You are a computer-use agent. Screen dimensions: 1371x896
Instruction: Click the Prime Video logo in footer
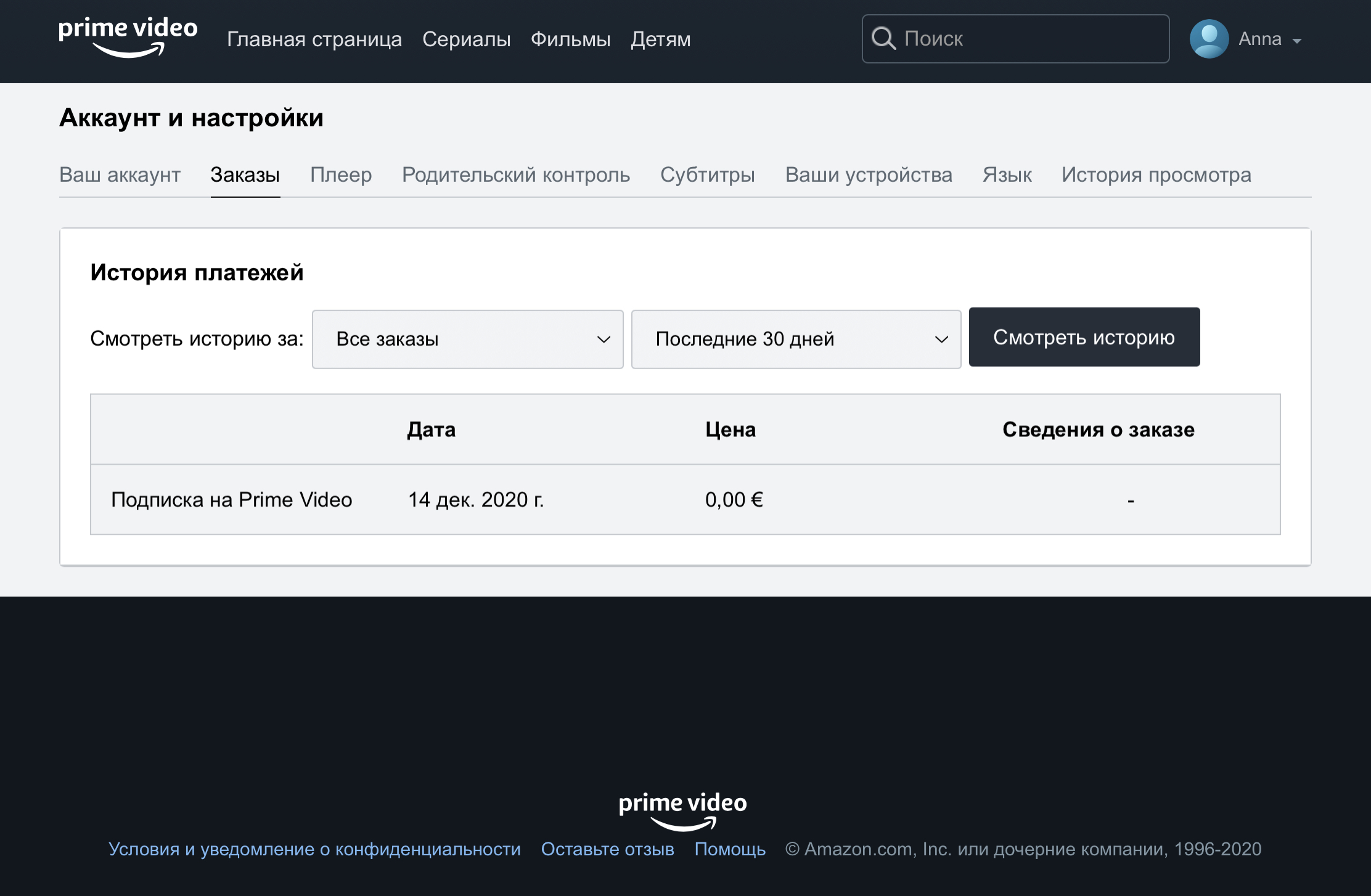pyautogui.click(x=682, y=810)
